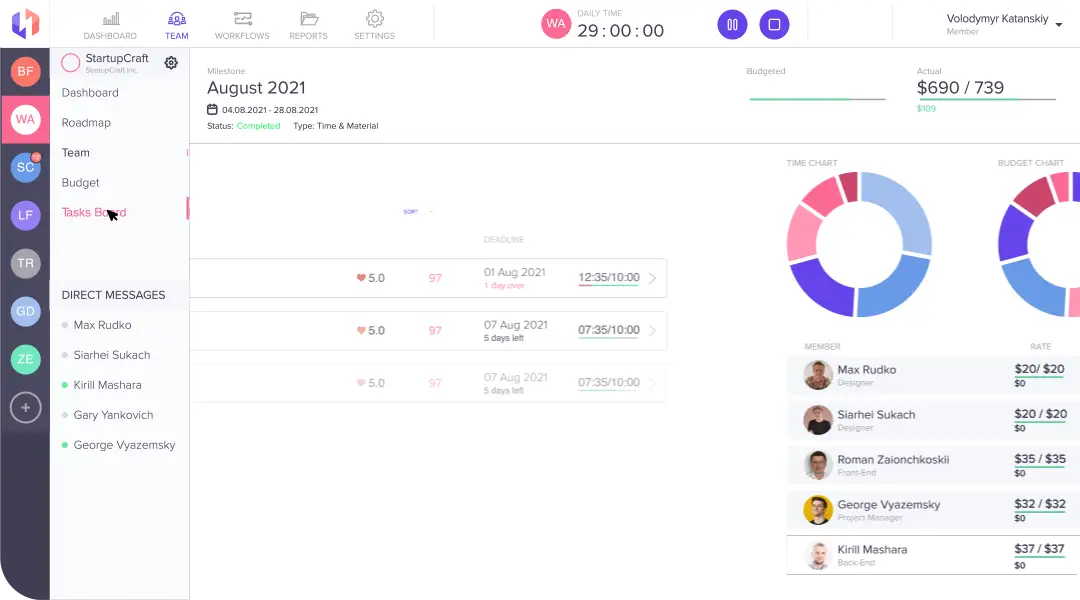Pause the daily time tracker
The width and height of the screenshot is (1080, 600).
point(732,25)
